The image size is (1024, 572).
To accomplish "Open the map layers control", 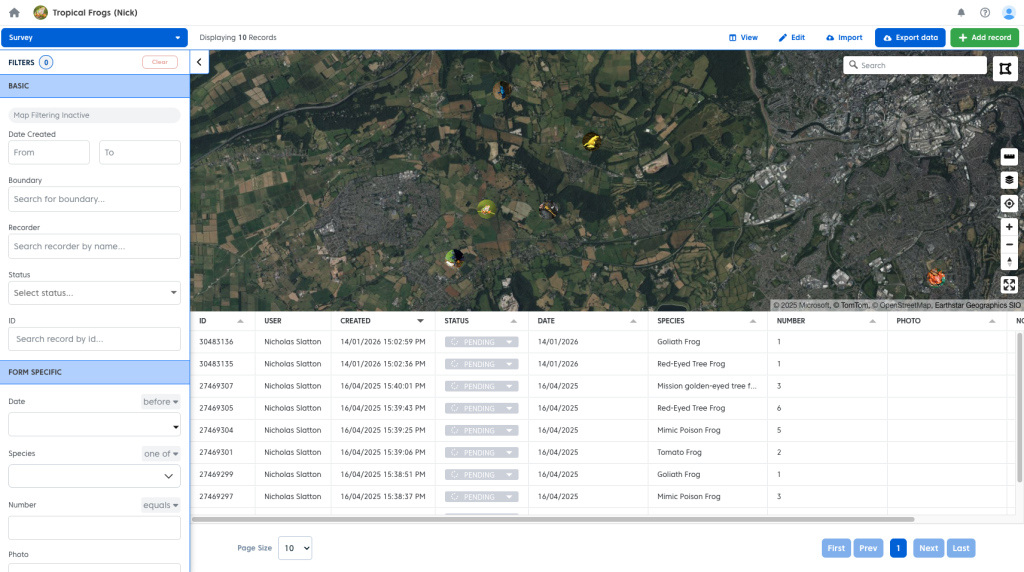I will tap(1009, 180).
